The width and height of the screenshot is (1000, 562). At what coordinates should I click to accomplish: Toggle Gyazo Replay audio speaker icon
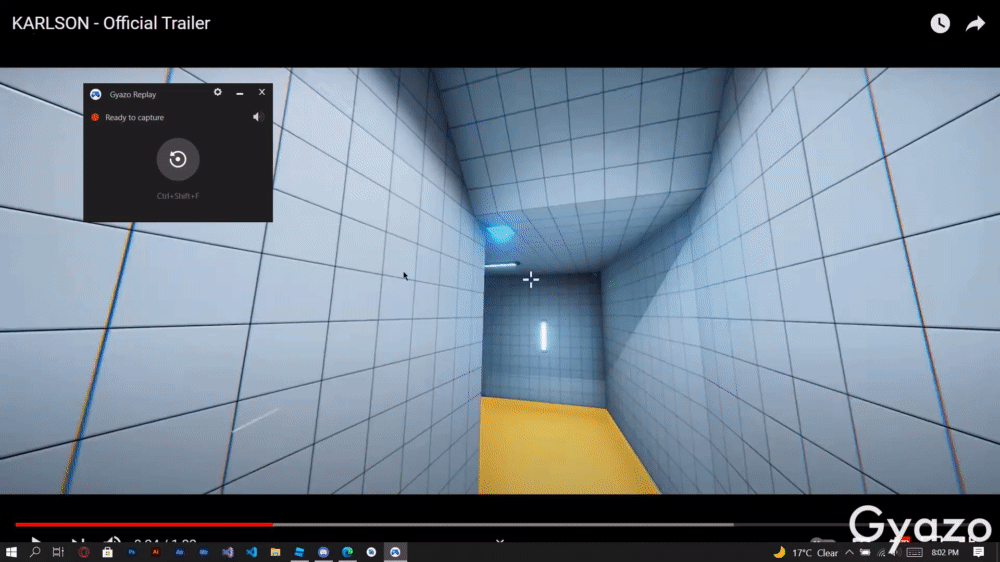pos(257,117)
